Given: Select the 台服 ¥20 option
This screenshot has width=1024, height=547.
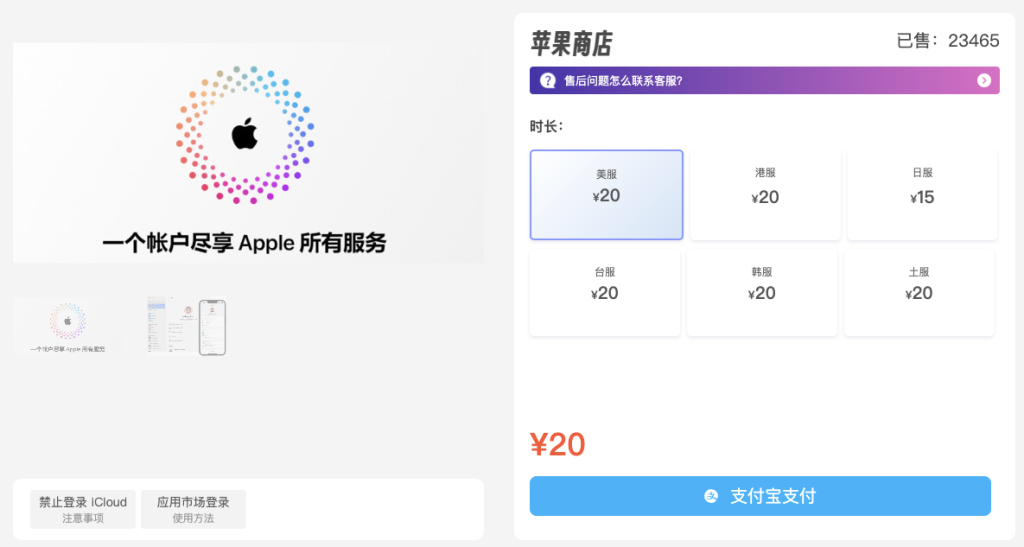Looking at the screenshot, I should [x=605, y=292].
